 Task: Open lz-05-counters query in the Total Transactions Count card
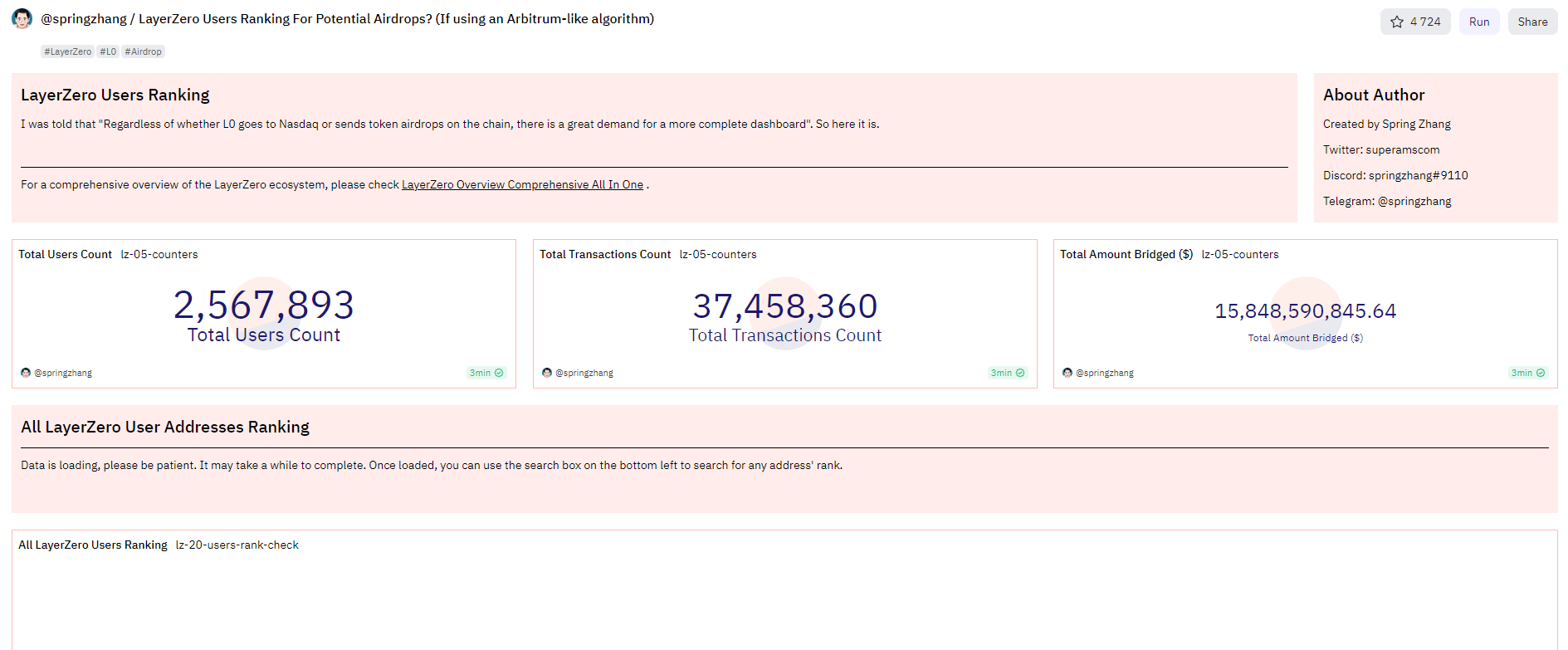click(x=718, y=254)
